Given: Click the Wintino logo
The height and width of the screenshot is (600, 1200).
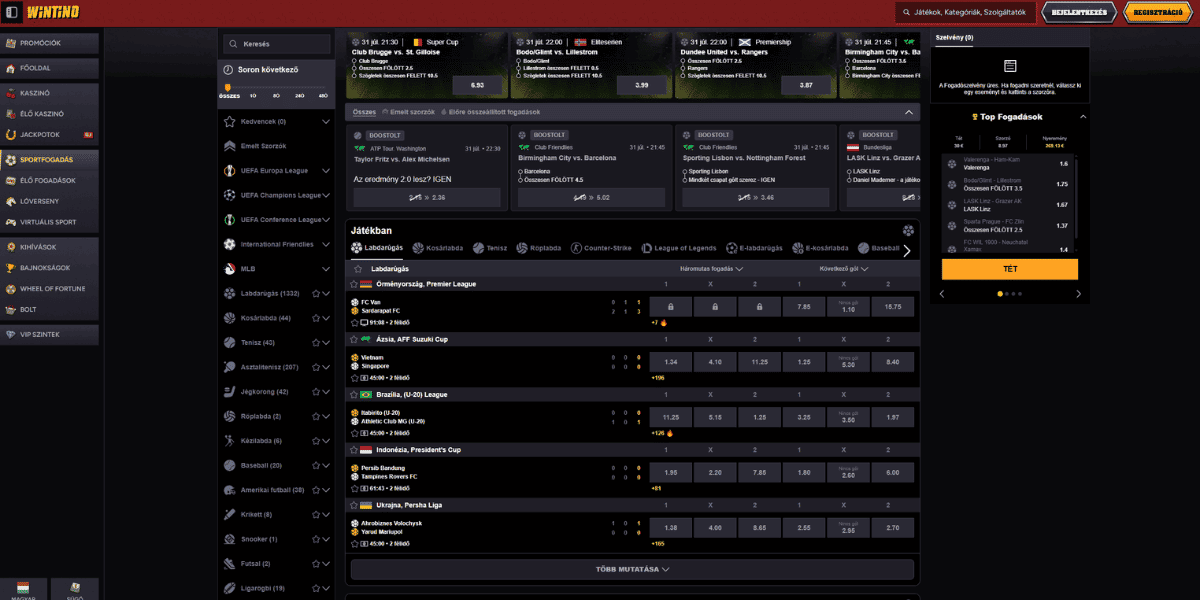Looking at the screenshot, I should point(52,12).
